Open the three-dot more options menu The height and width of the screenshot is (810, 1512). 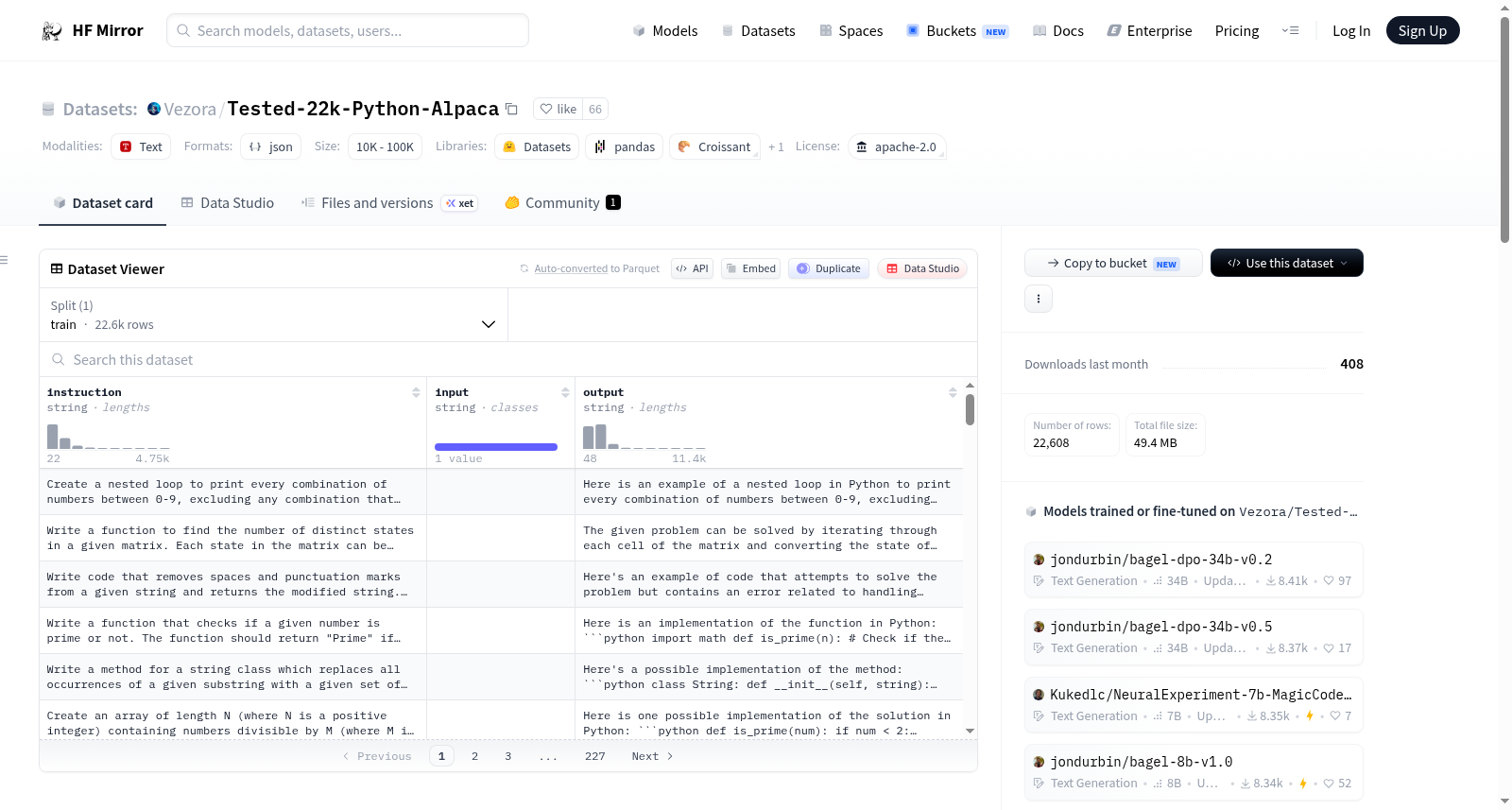click(x=1039, y=299)
